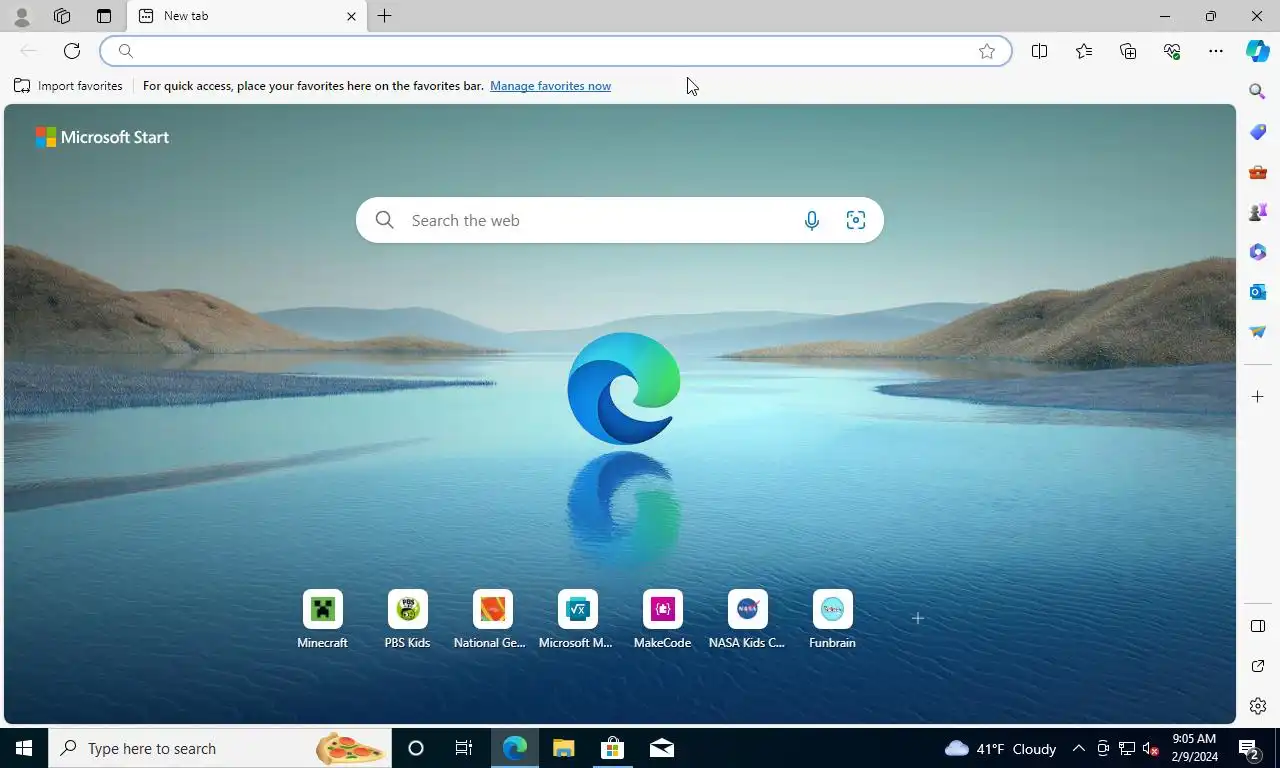Open link in new window sidebar icon

coord(1258,667)
